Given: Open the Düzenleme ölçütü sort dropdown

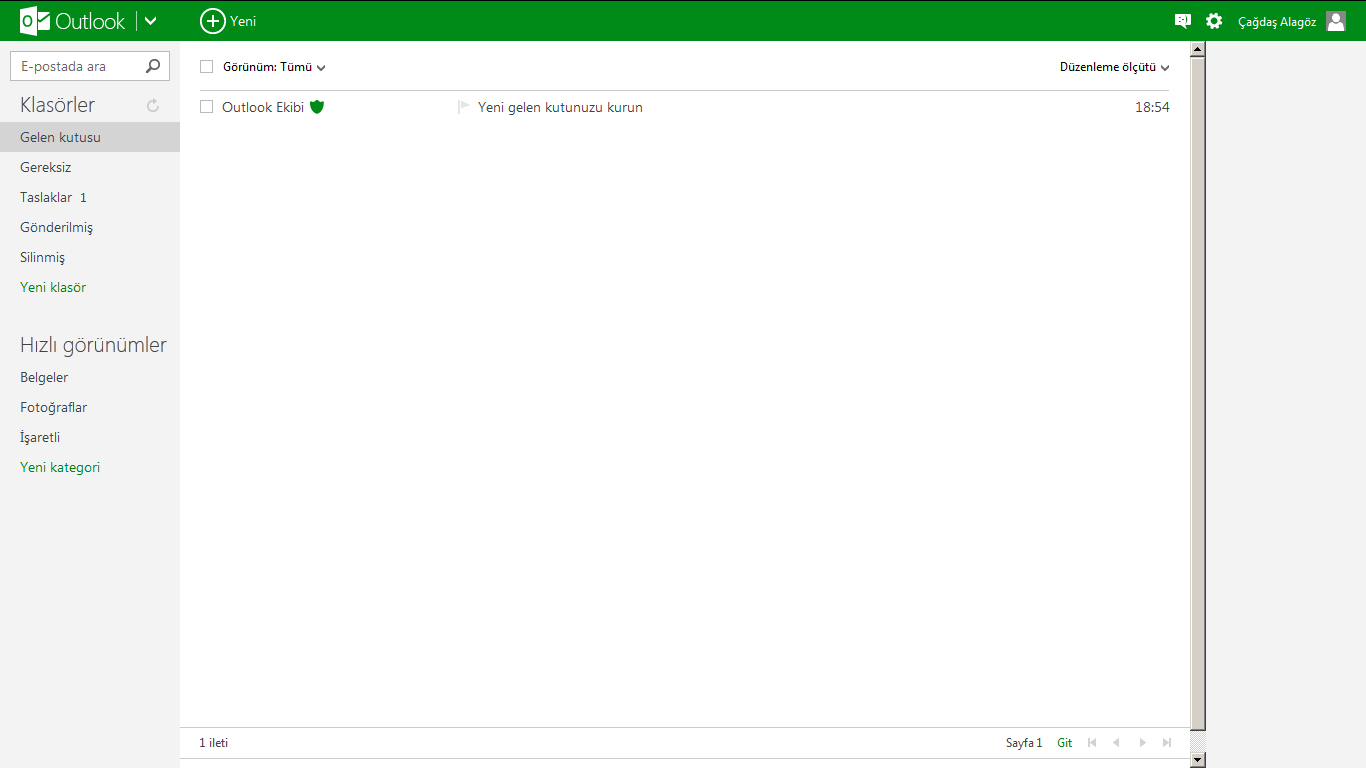Looking at the screenshot, I should (x=1114, y=67).
